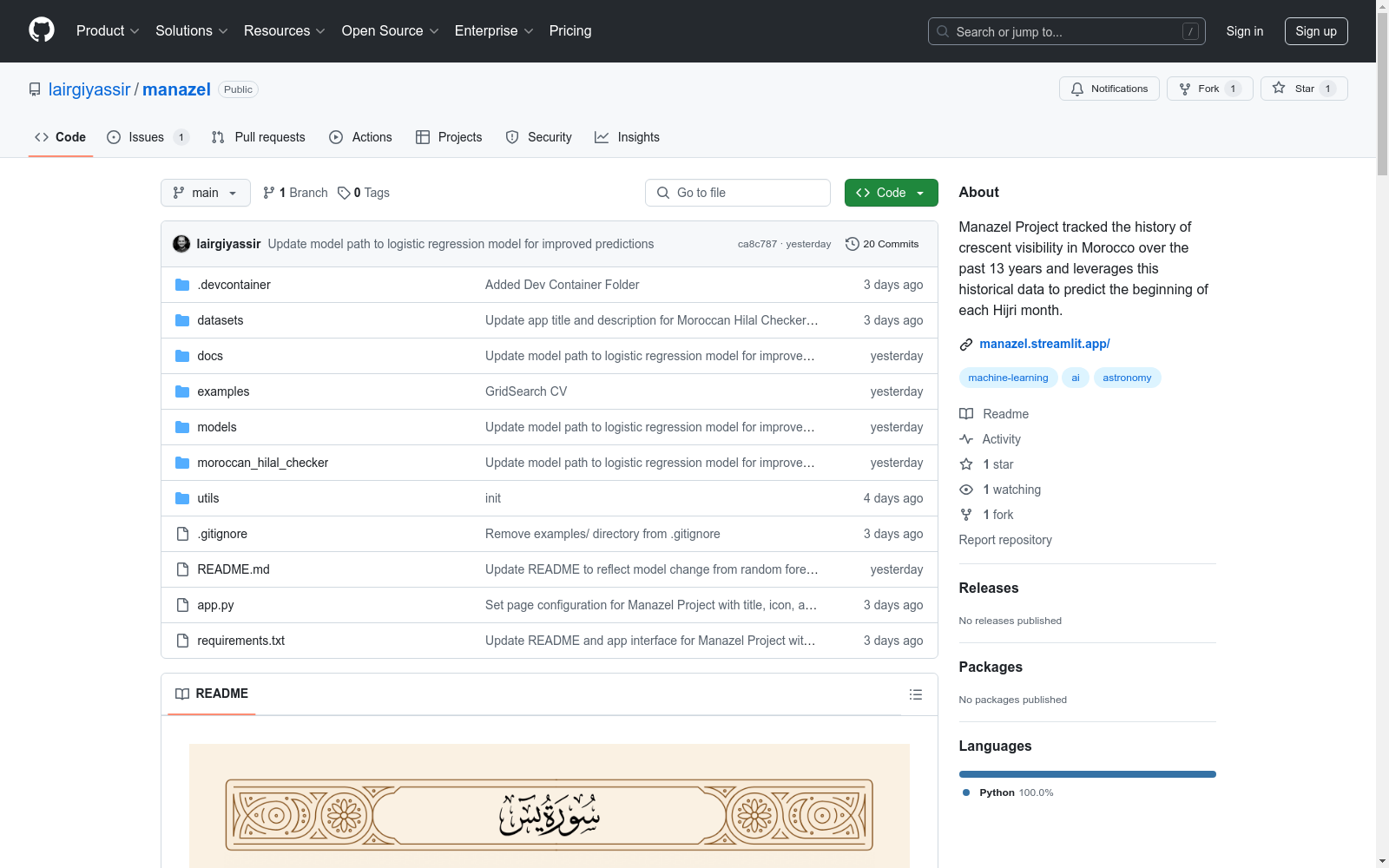1389x868 pixels.
Task: Open the moroccan_hilal_checker folder
Action: point(263,463)
